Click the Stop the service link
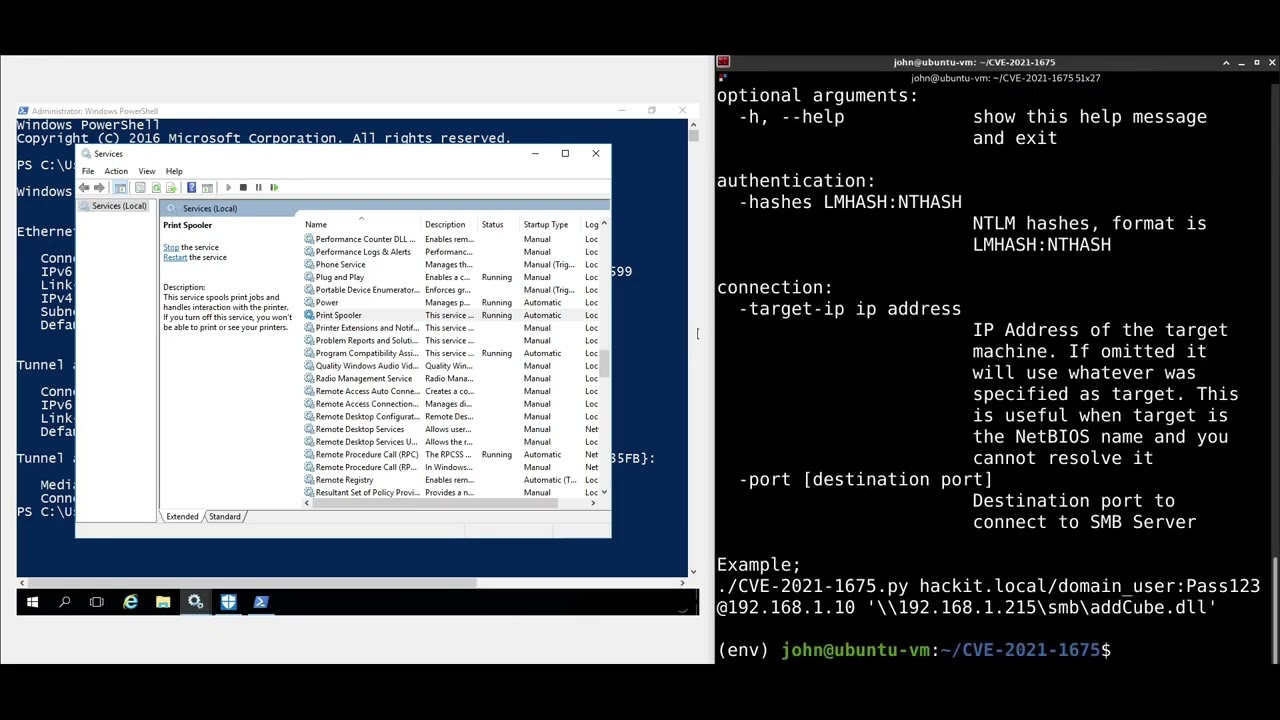Screen dimensions: 1280x720 tap(171, 247)
